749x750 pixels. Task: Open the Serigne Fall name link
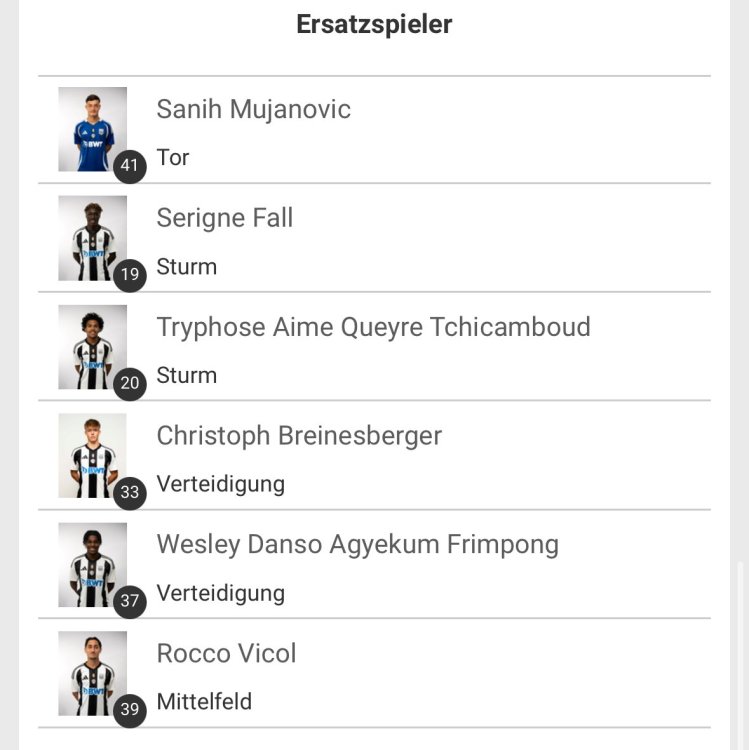point(225,218)
